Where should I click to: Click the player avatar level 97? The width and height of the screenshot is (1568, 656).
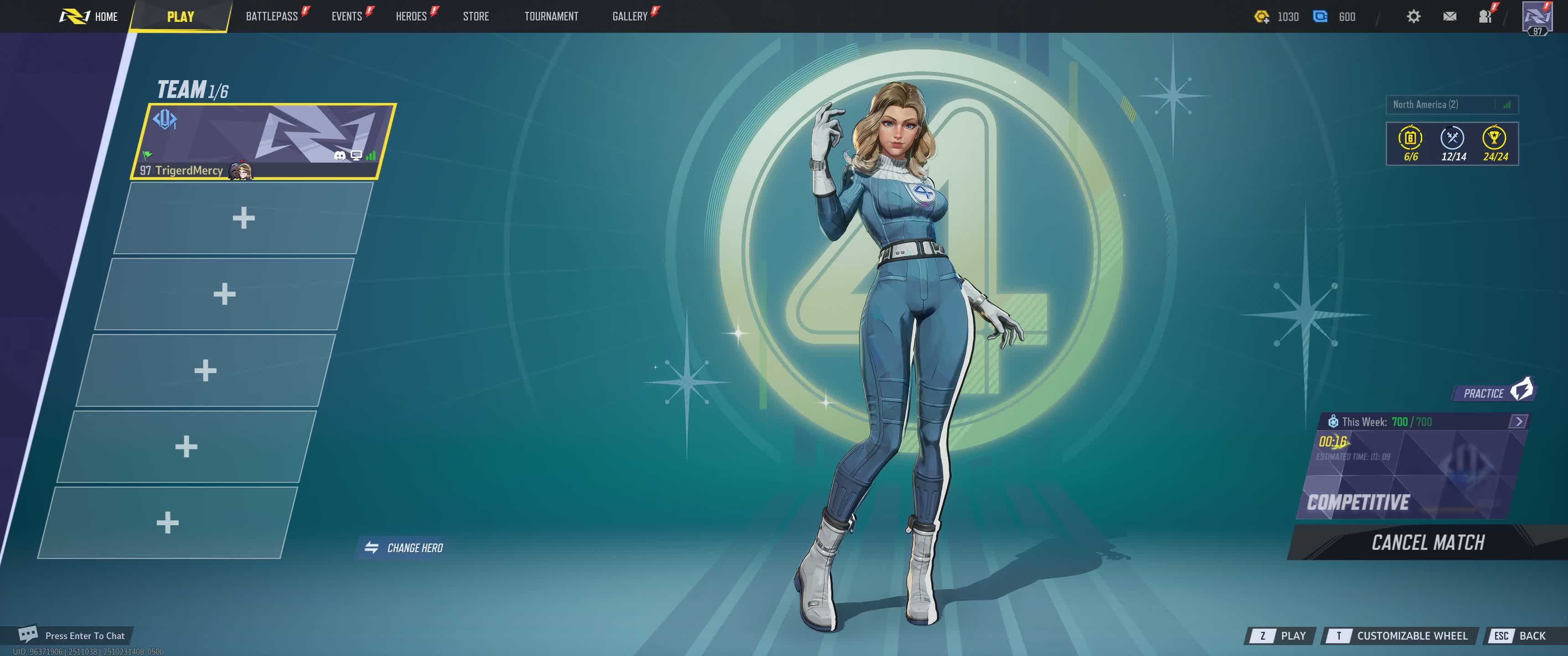point(1537,18)
